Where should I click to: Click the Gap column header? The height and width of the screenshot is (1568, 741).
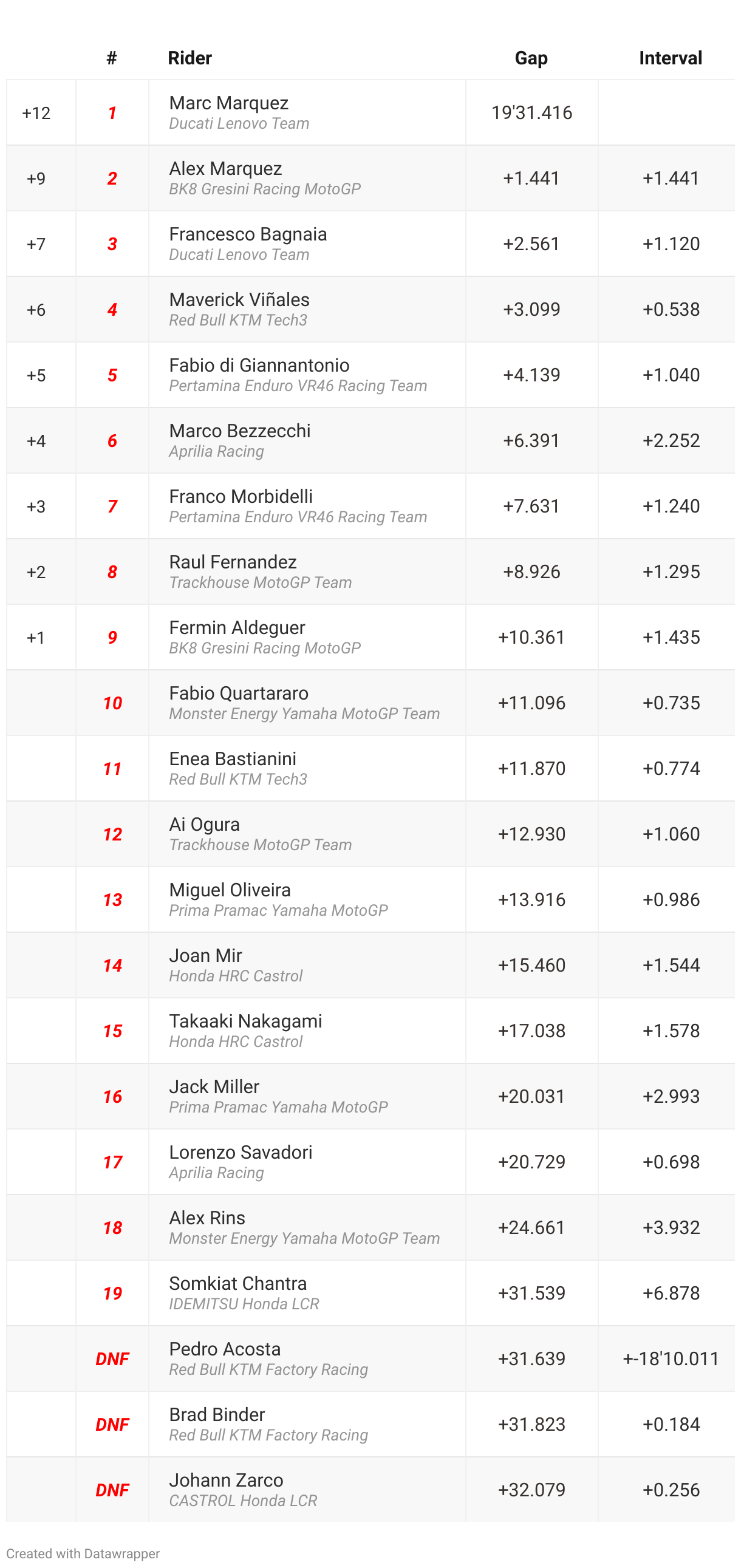click(x=531, y=58)
